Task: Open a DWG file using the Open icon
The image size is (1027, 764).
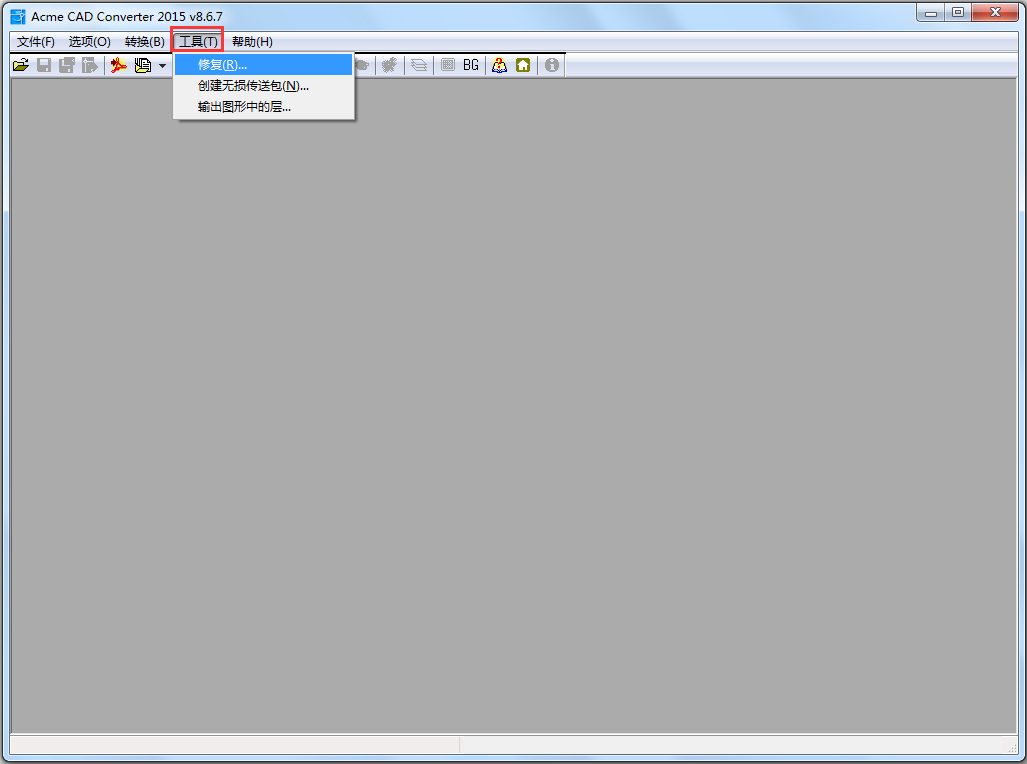Action: coord(20,64)
